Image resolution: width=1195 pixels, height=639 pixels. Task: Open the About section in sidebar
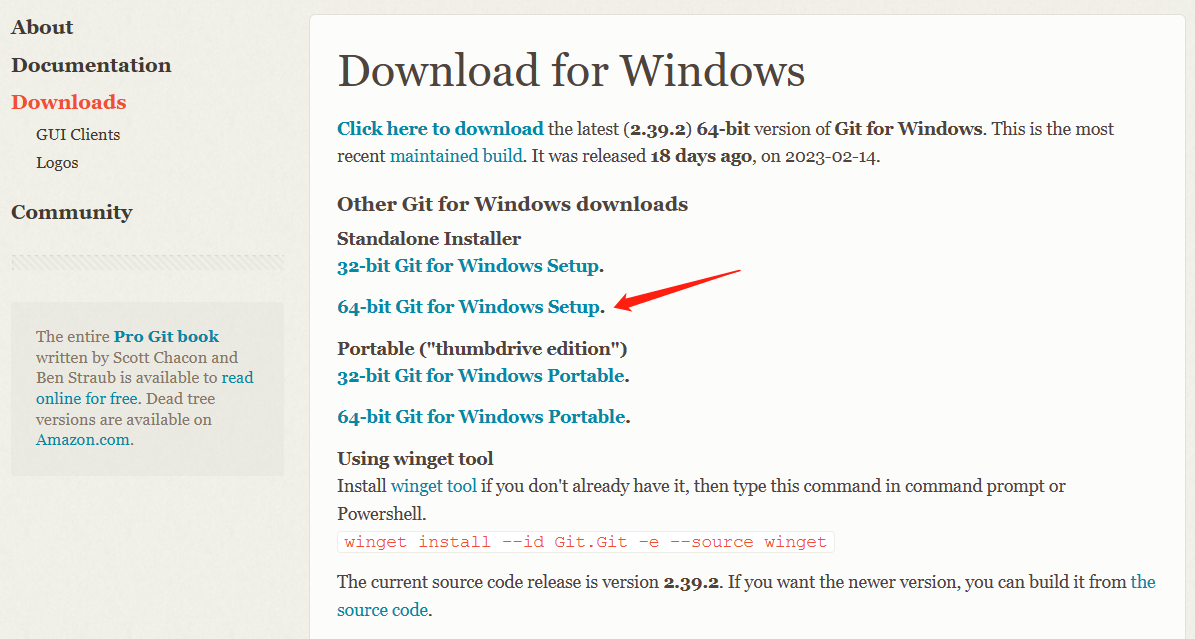42,27
